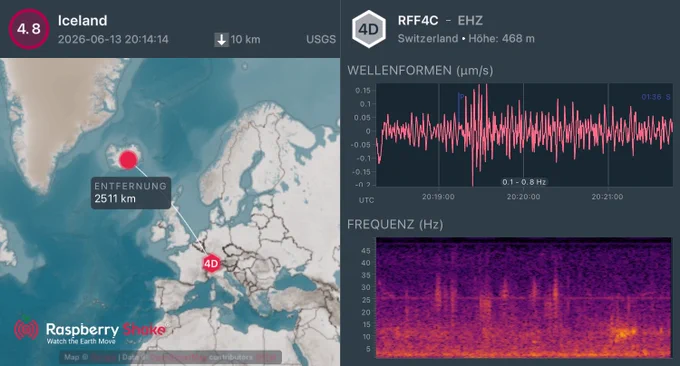Image resolution: width=680 pixels, height=366 pixels.
Task: Click the 01:36 S arrival label
Action: 656,97
